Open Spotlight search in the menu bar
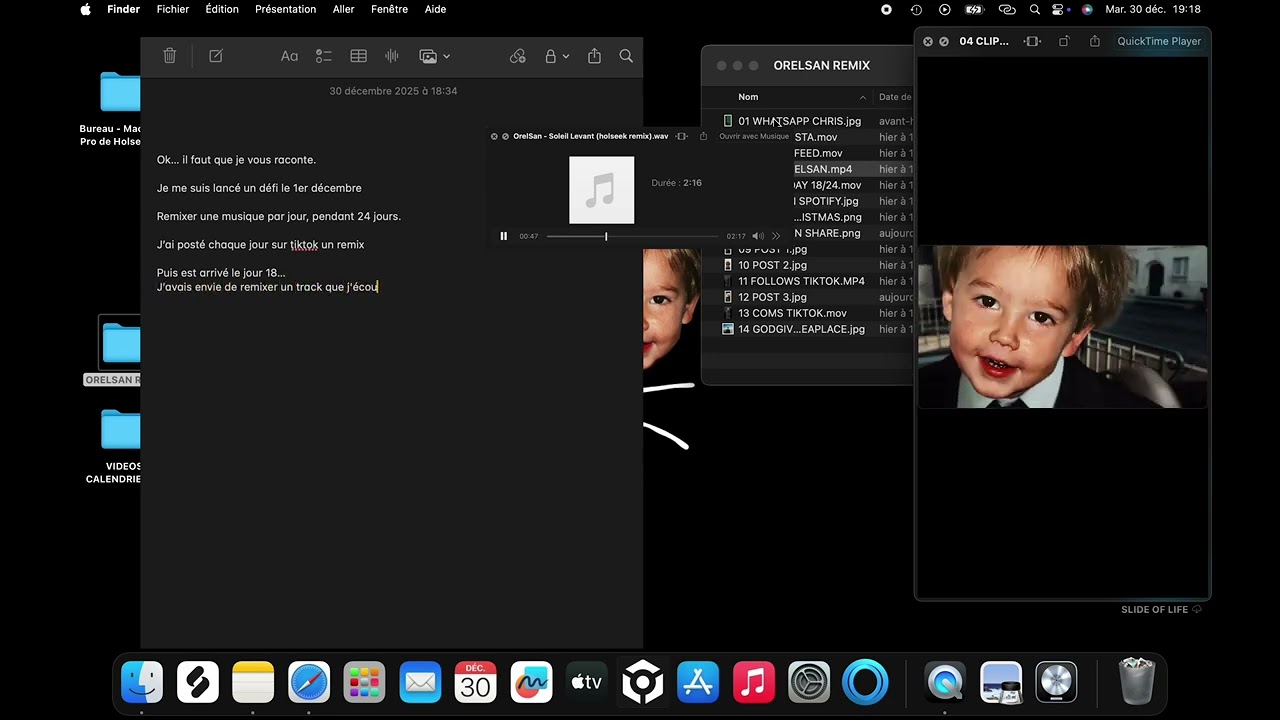 pos(1035,9)
